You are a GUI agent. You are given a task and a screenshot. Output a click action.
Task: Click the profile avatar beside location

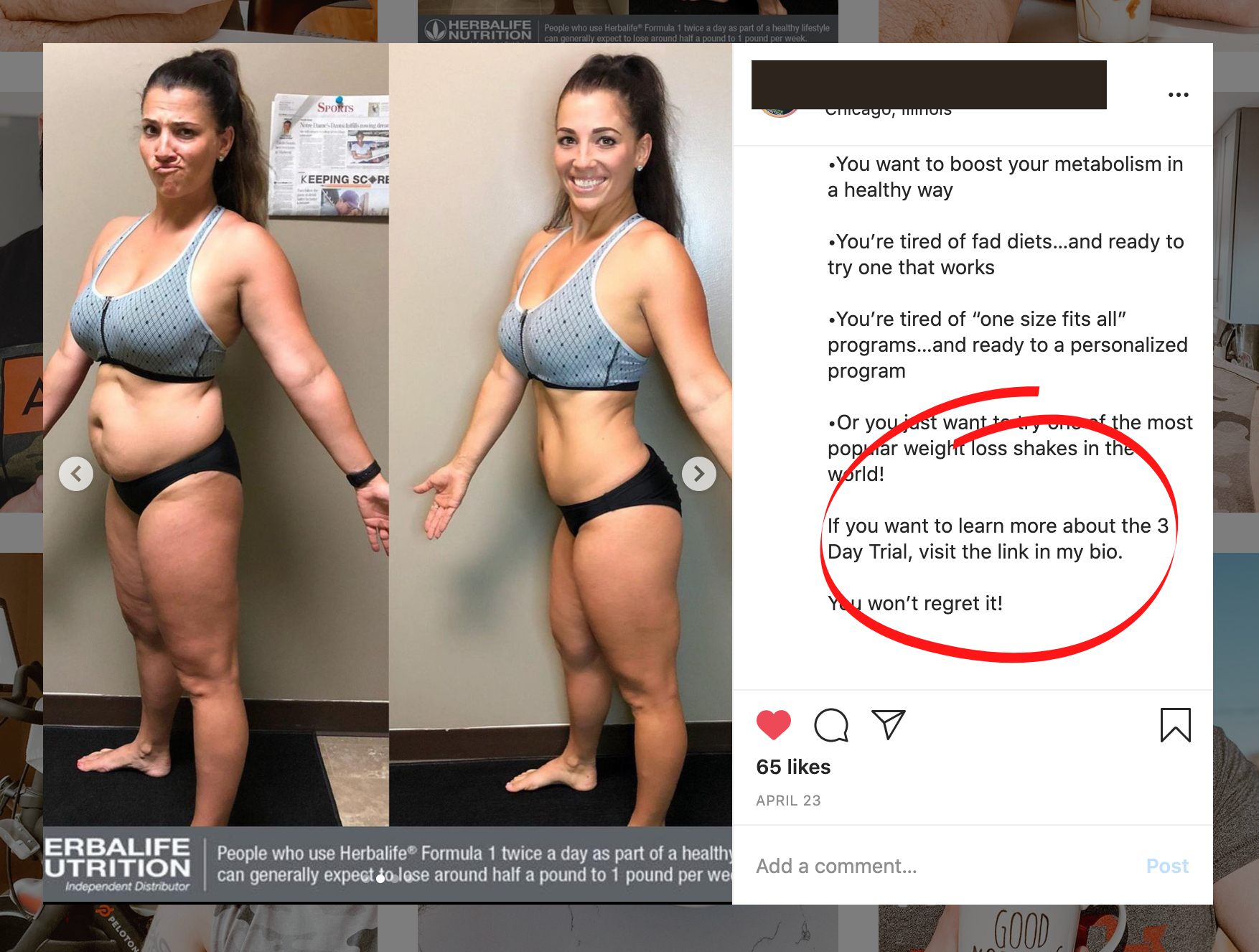[x=779, y=113]
